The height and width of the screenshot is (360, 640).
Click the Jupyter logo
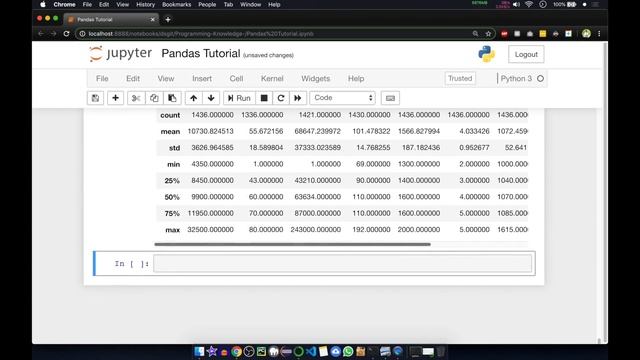point(120,53)
